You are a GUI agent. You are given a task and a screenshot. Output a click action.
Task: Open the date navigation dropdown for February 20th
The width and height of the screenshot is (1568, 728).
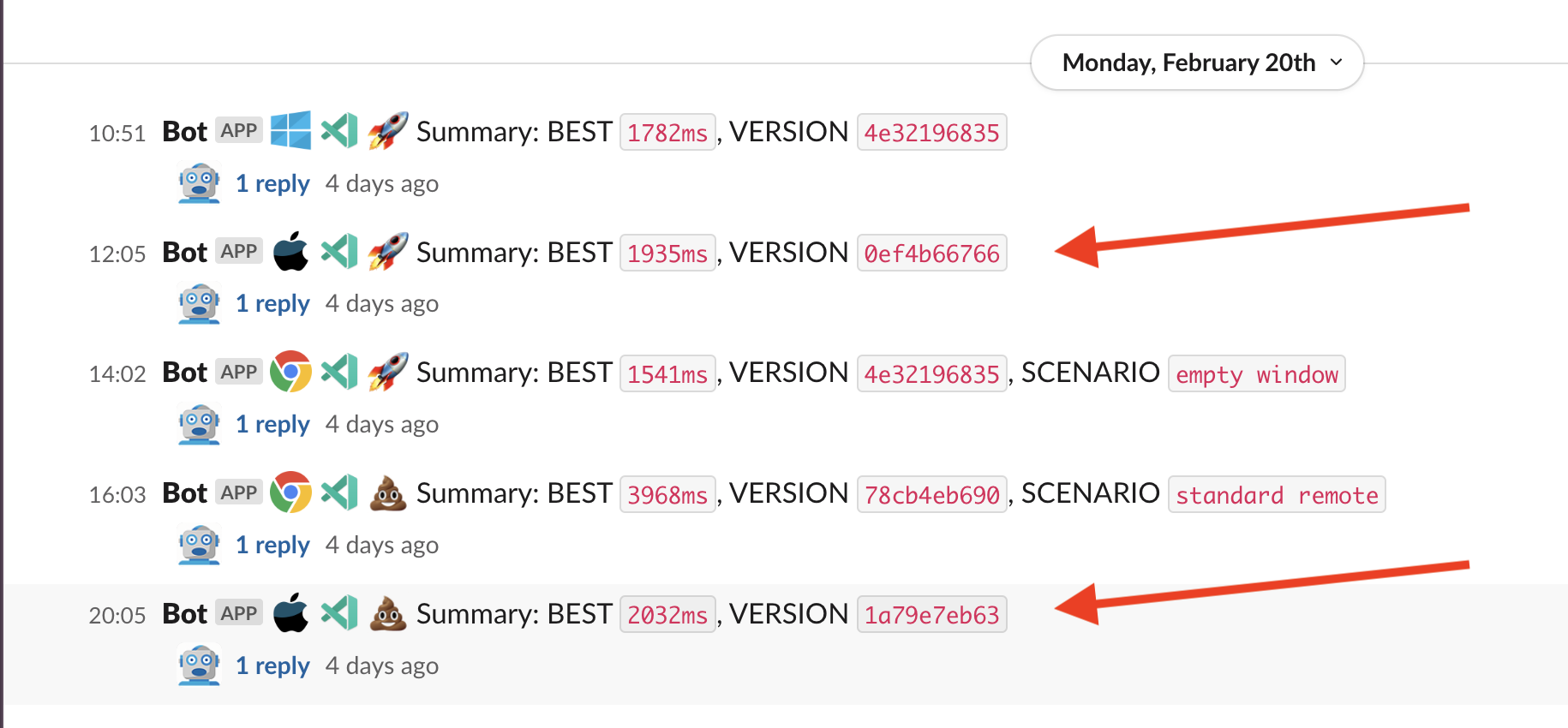pyautogui.click(x=1196, y=62)
